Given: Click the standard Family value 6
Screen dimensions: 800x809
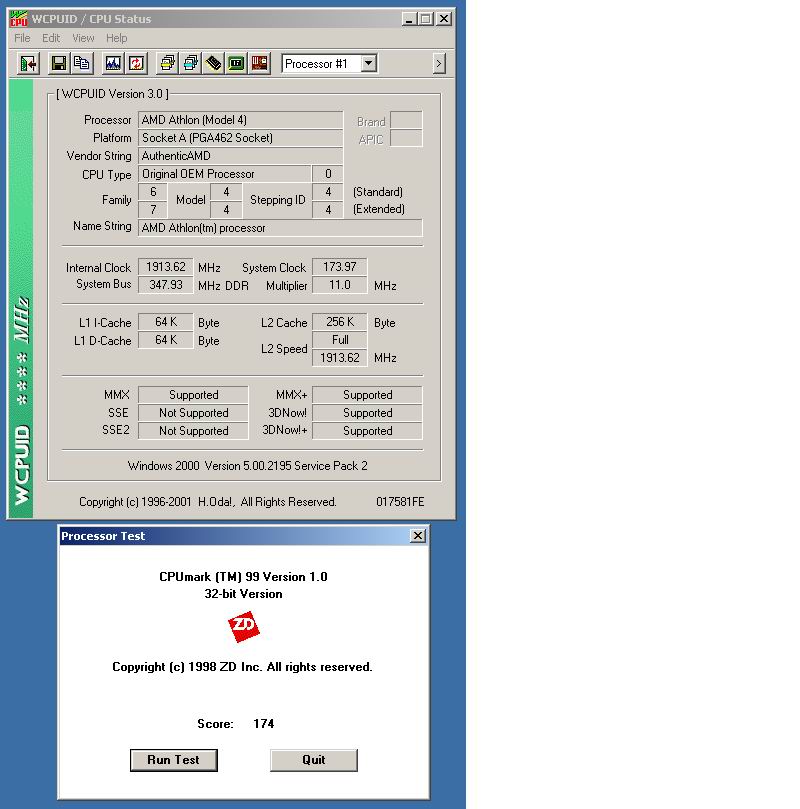Looking at the screenshot, I should pyautogui.click(x=153, y=192).
